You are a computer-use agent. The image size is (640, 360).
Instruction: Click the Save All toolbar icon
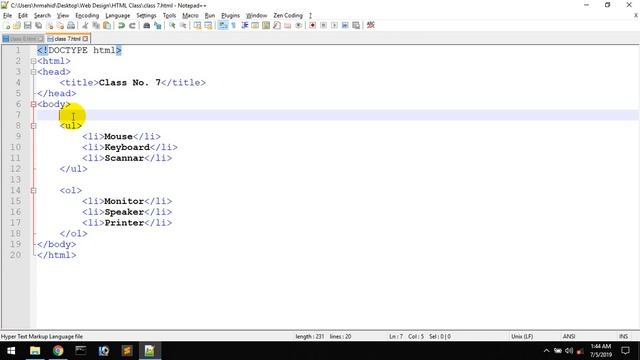pyautogui.click(x=39, y=25)
